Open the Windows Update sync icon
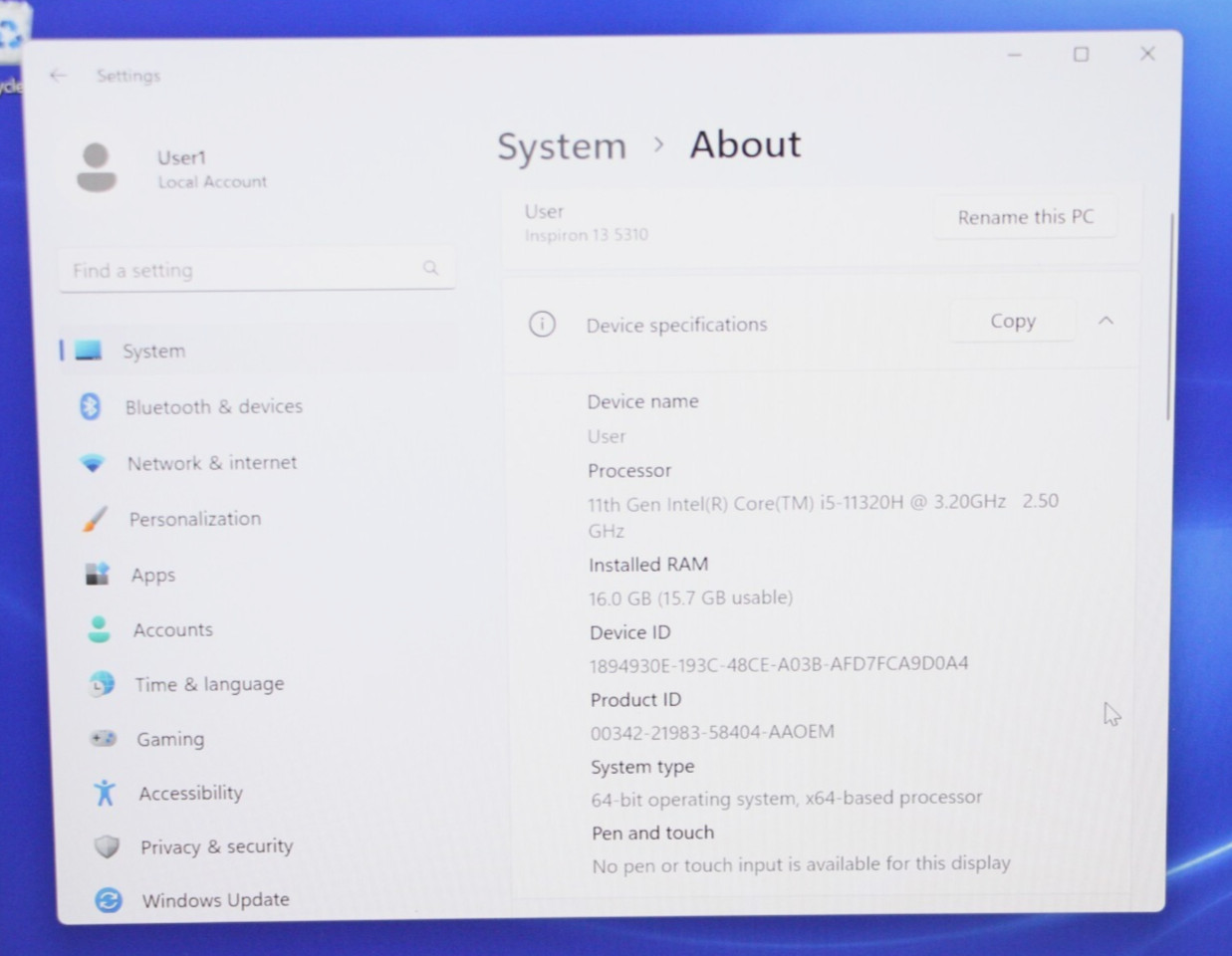This screenshot has height=956, width=1232. click(109, 900)
